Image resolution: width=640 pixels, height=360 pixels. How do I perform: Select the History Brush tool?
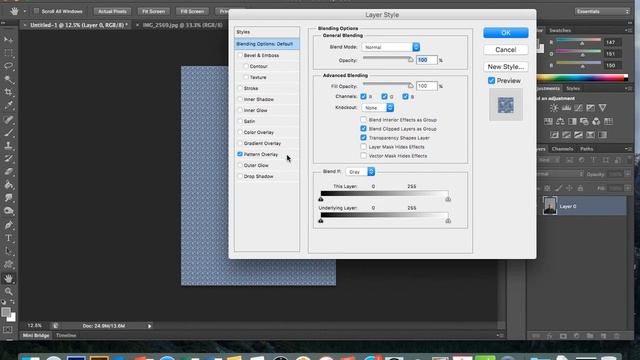pos(8,158)
